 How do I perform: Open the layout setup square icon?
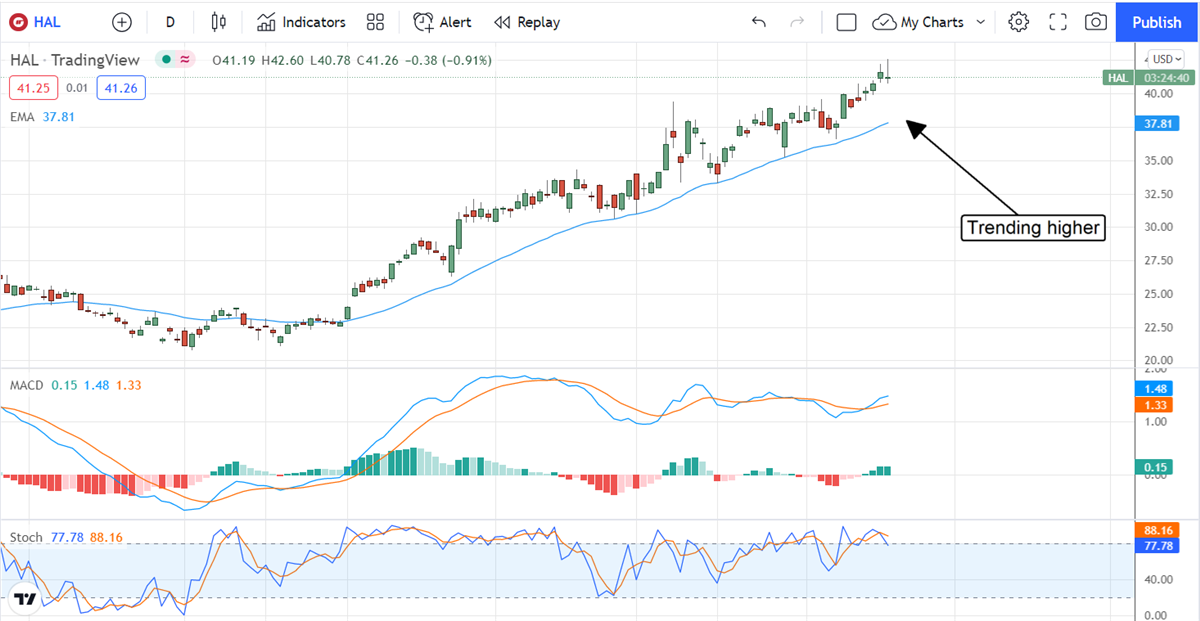click(846, 22)
